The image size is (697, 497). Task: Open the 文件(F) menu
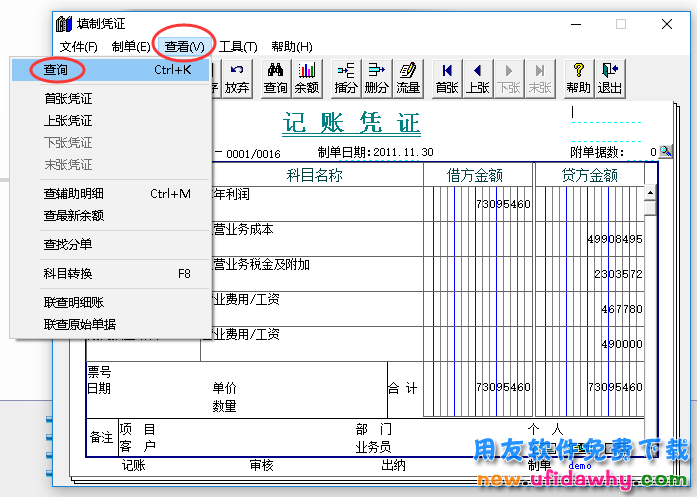click(x=79, y=46)
